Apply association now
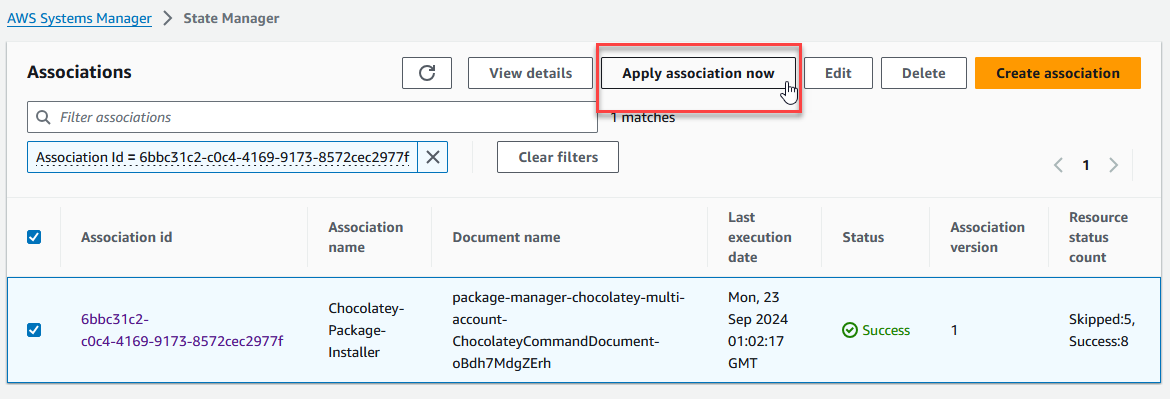 click(698, 73)
